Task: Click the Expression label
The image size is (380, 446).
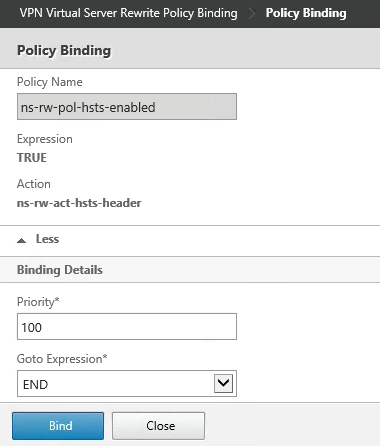Action: pyautogui.click(x=45, y=139)
